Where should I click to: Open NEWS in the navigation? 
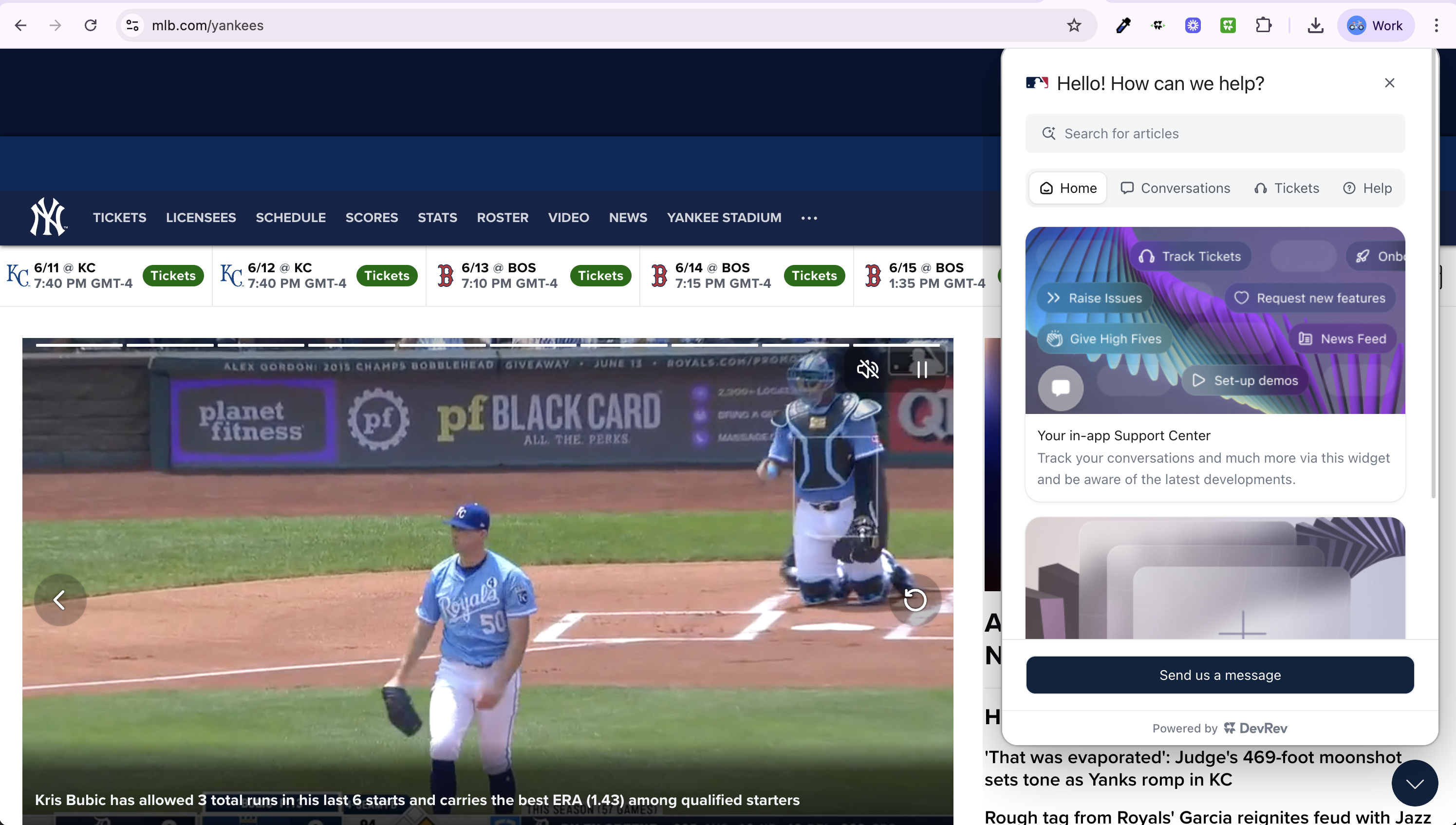(628, 218)
